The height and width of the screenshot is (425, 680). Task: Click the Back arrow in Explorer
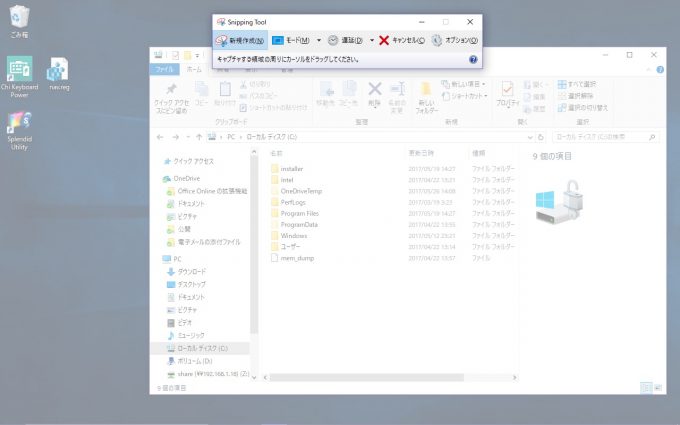(160, 137)
